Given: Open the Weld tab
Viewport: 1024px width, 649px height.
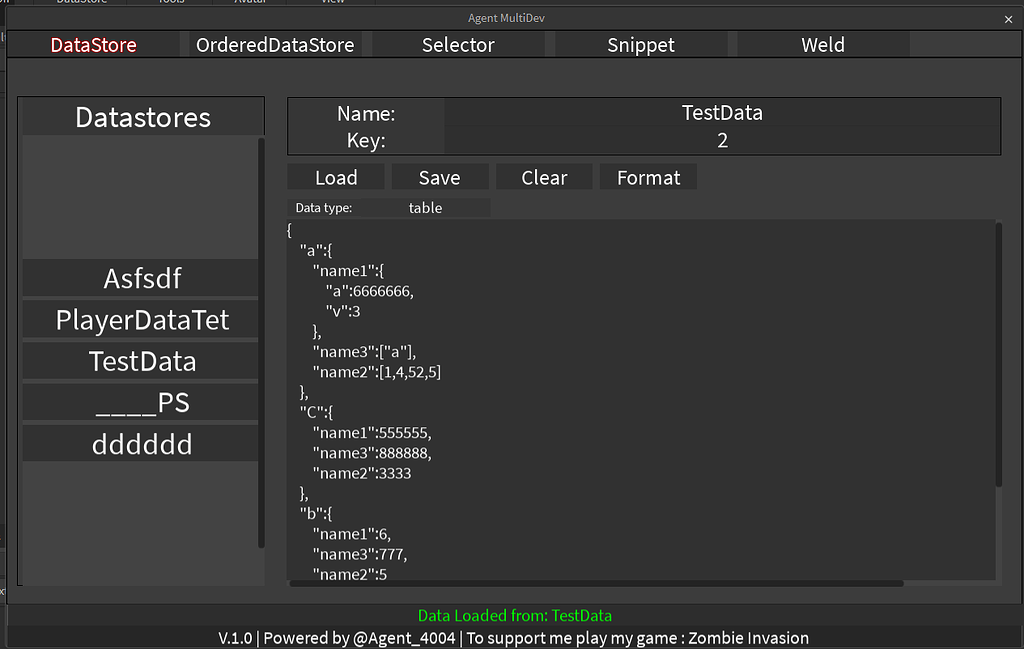Looking at the screenshot, I should [823, 45].
